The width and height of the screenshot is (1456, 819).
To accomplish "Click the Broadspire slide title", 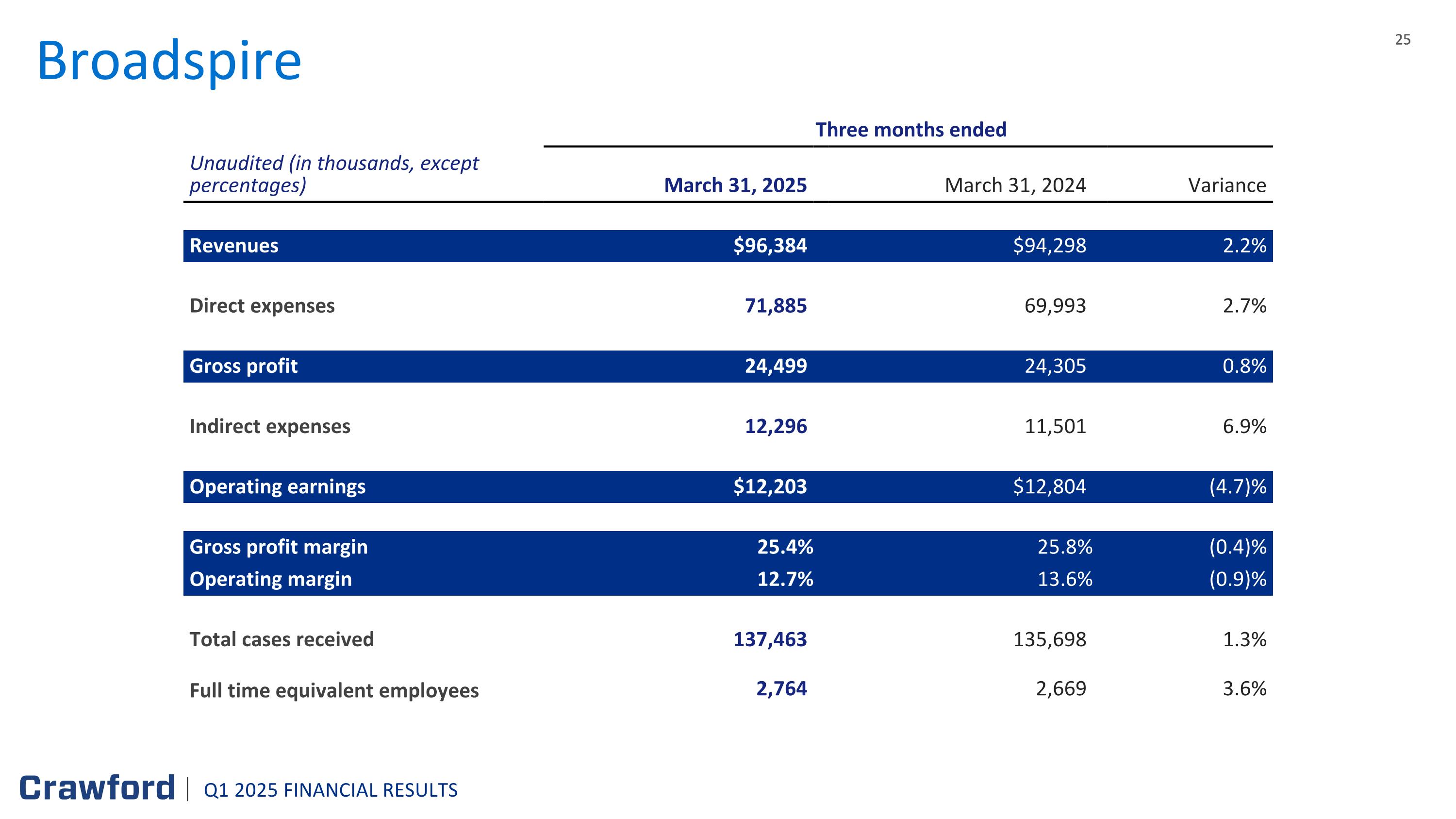I will pyautogui.click(x=169, y=61).
